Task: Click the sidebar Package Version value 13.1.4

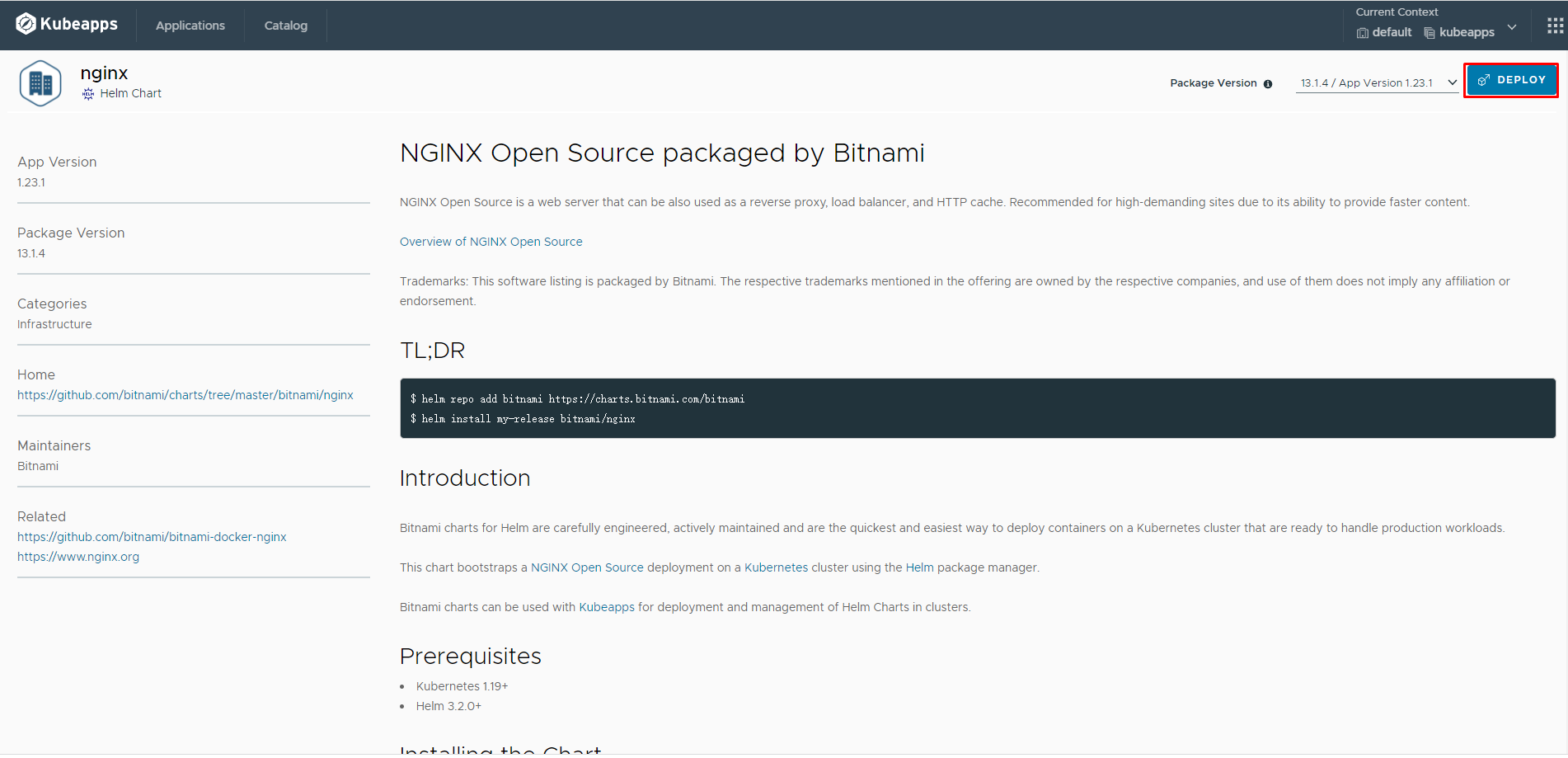Action: pyautogui.click(x=31, y=253)
